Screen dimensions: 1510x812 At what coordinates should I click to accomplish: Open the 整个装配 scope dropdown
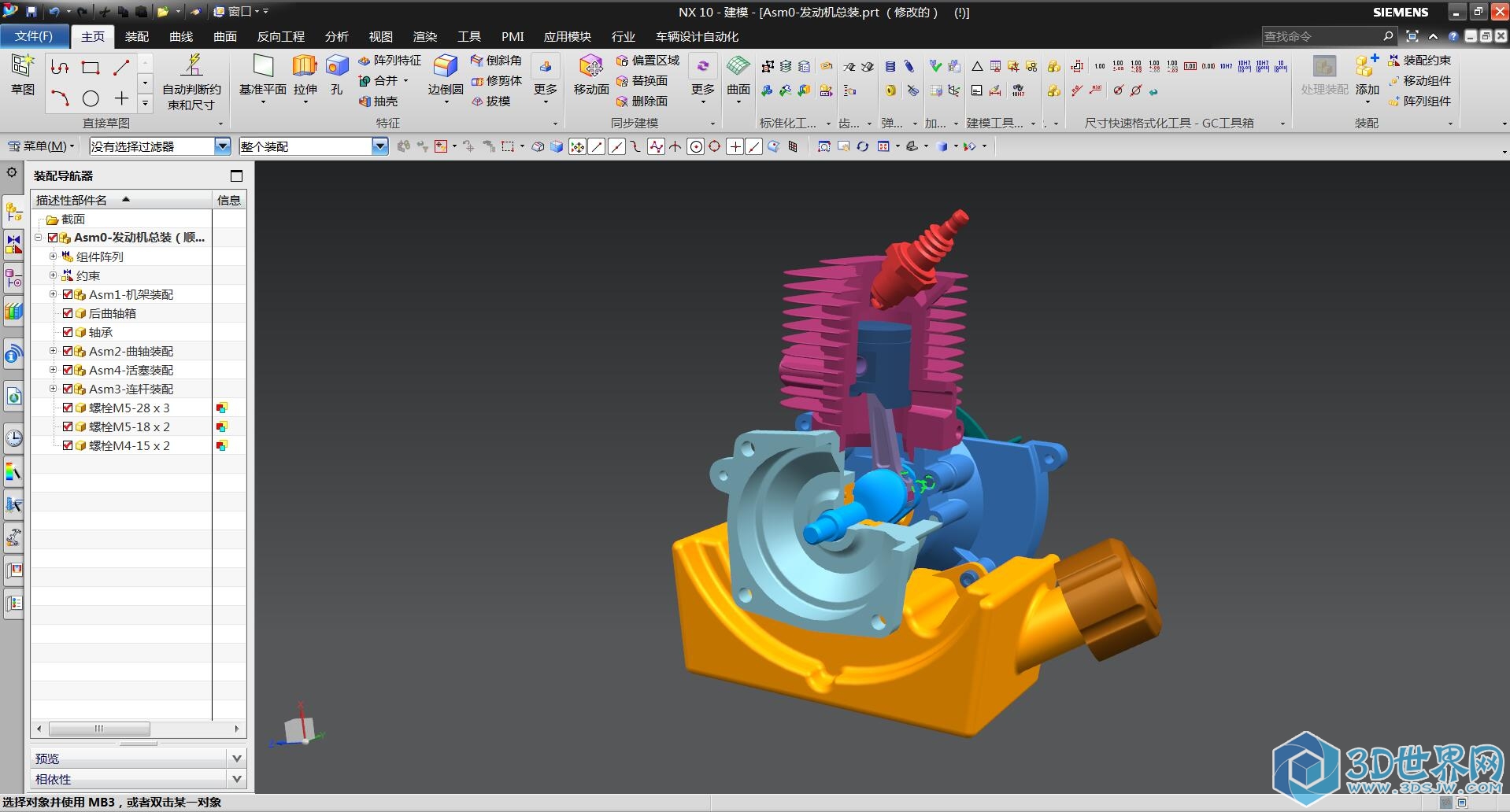(380, 146)
